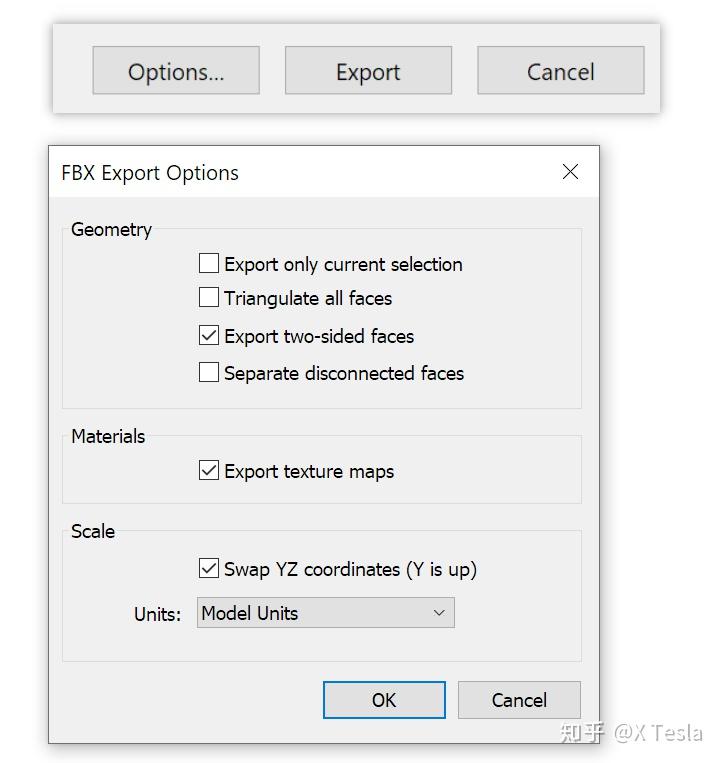This screenshot has width=721, height=763.
Task: Select the Geometry group heading
Action: point(111,230)
